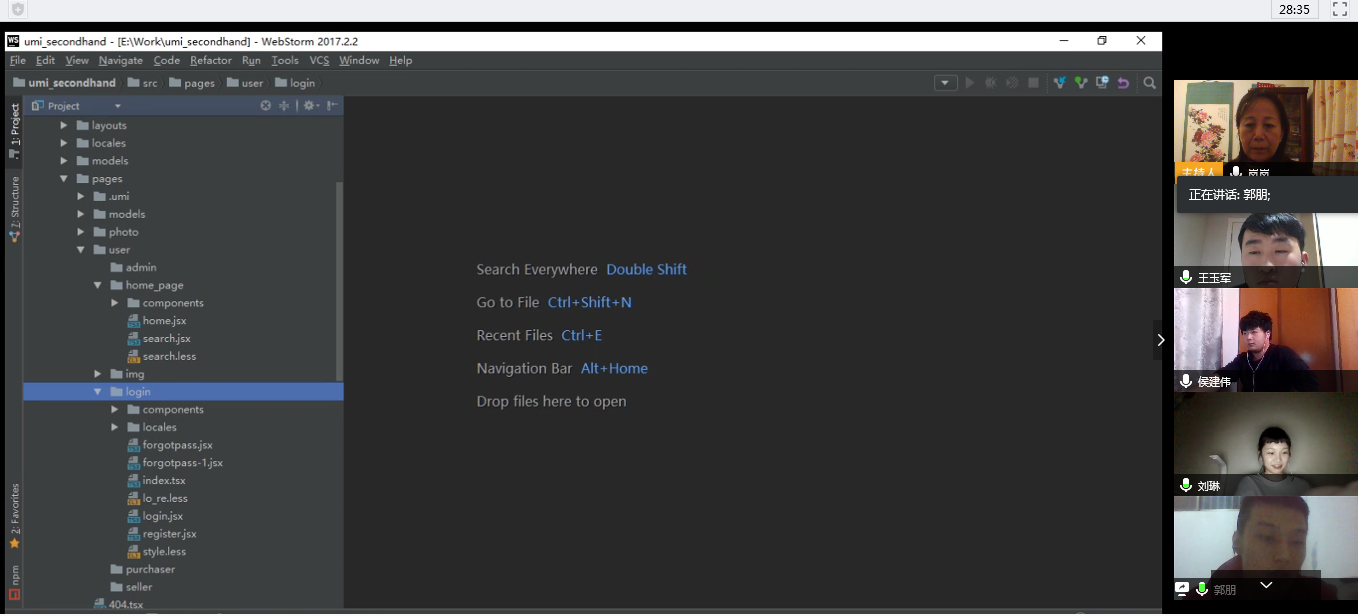Toggle the npm tool window tab
Screen dimensions: 1358x616
tap(15, 582)
